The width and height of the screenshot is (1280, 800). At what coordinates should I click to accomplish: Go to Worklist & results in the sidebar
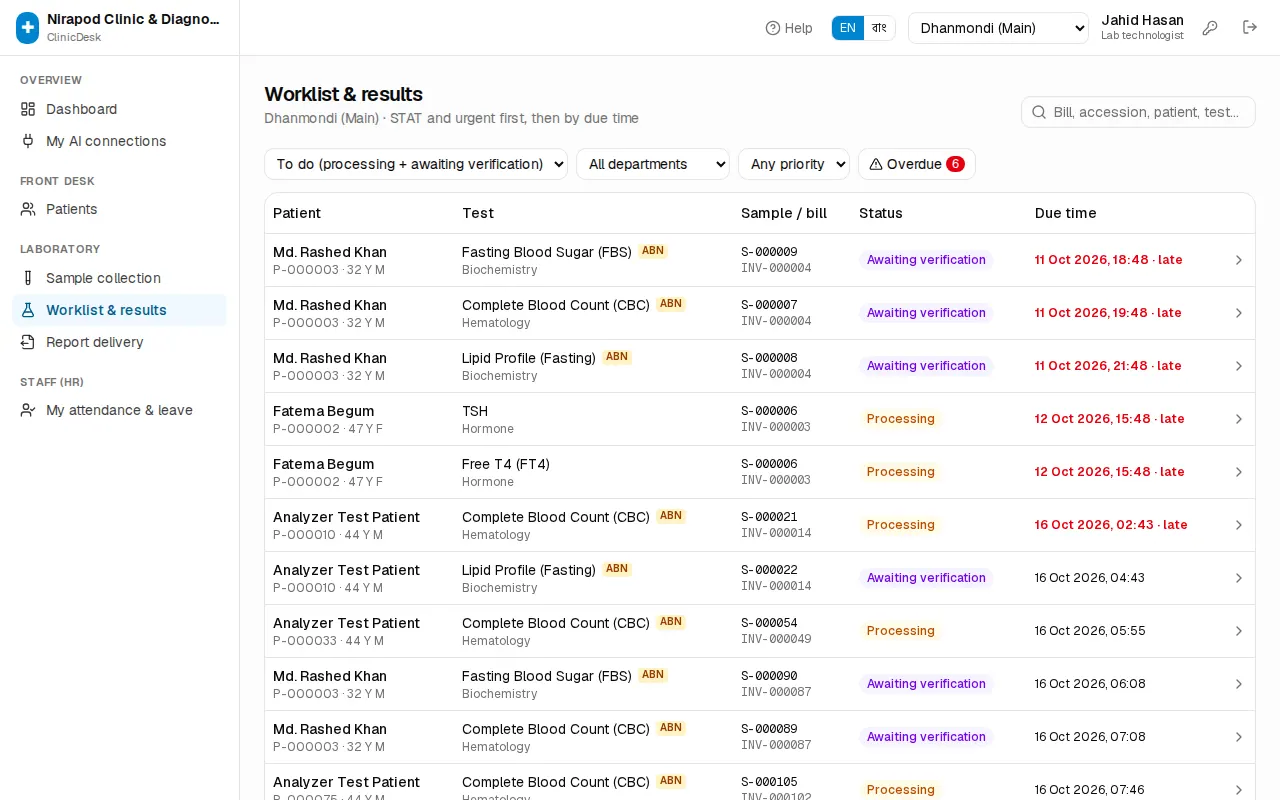pos(119,310)
